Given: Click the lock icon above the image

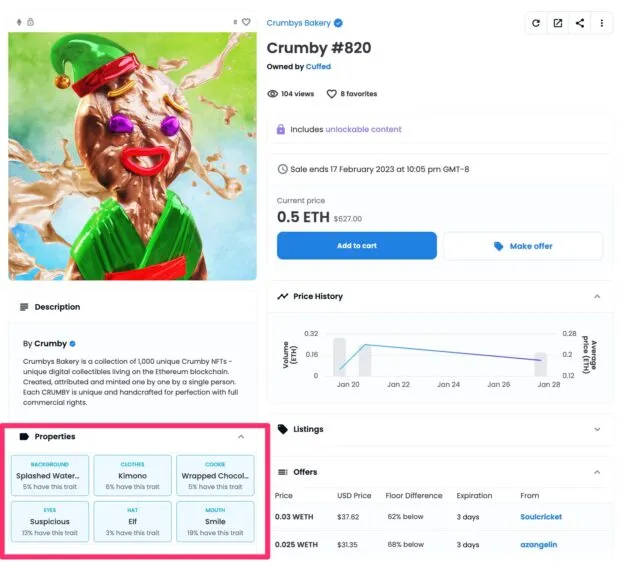Looking at the screenshot, I should (x=31, y=21).
